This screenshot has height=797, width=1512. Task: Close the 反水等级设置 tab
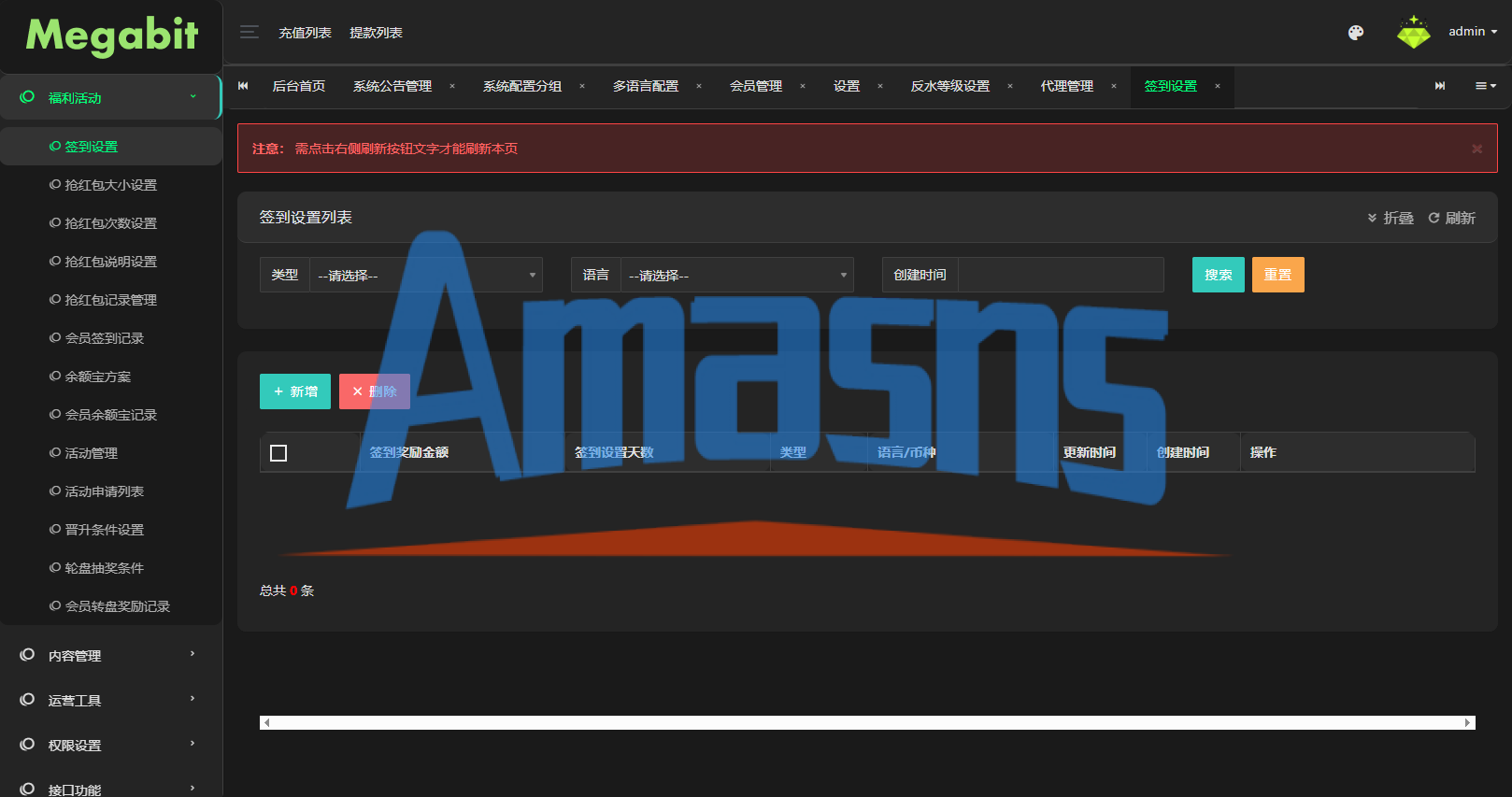click(x=1010, y=86)
